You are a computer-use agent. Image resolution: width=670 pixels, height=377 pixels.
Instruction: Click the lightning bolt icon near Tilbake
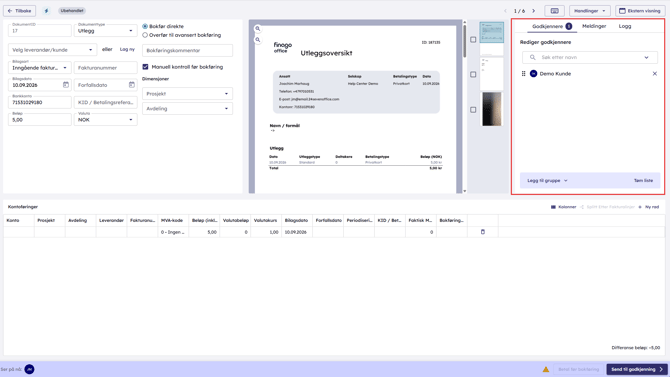47,11
